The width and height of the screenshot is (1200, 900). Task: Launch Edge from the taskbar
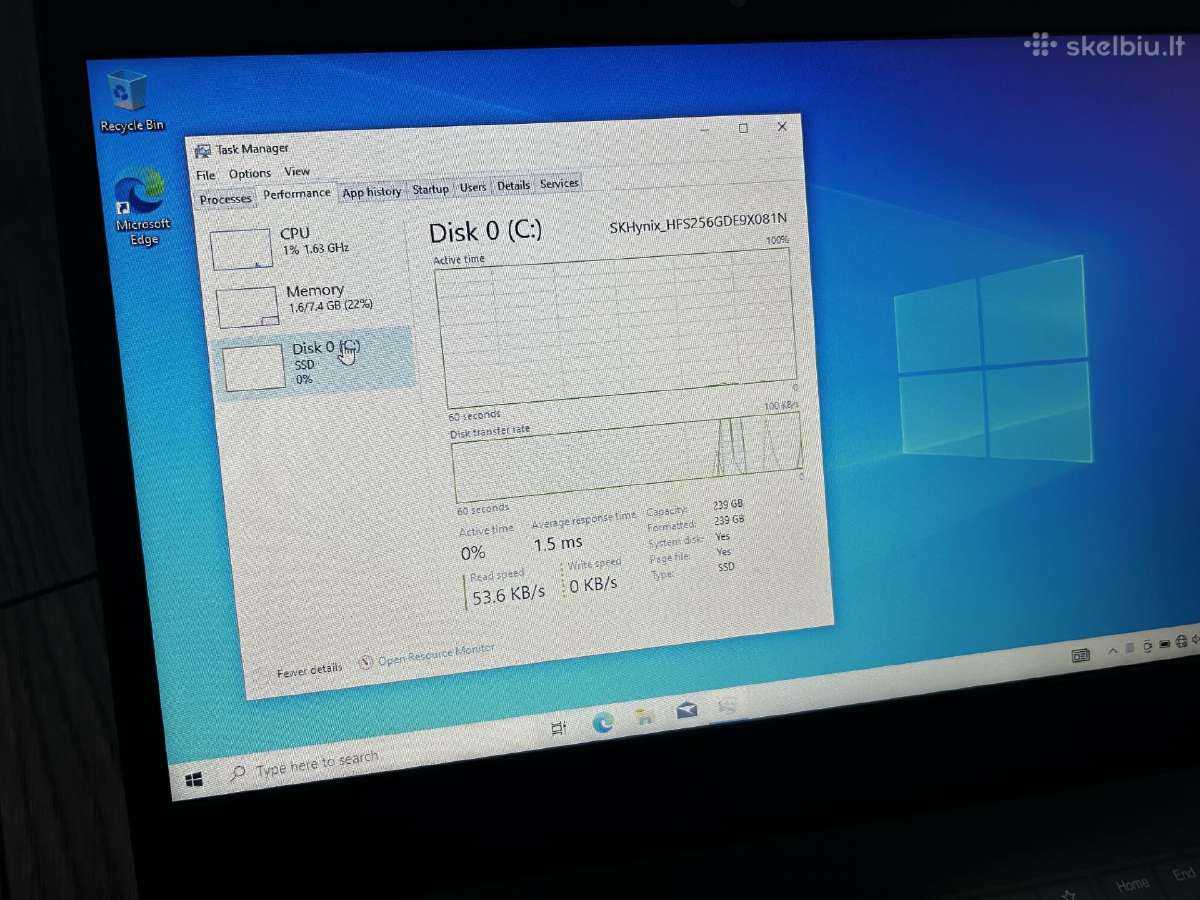(x=603, y=722)
